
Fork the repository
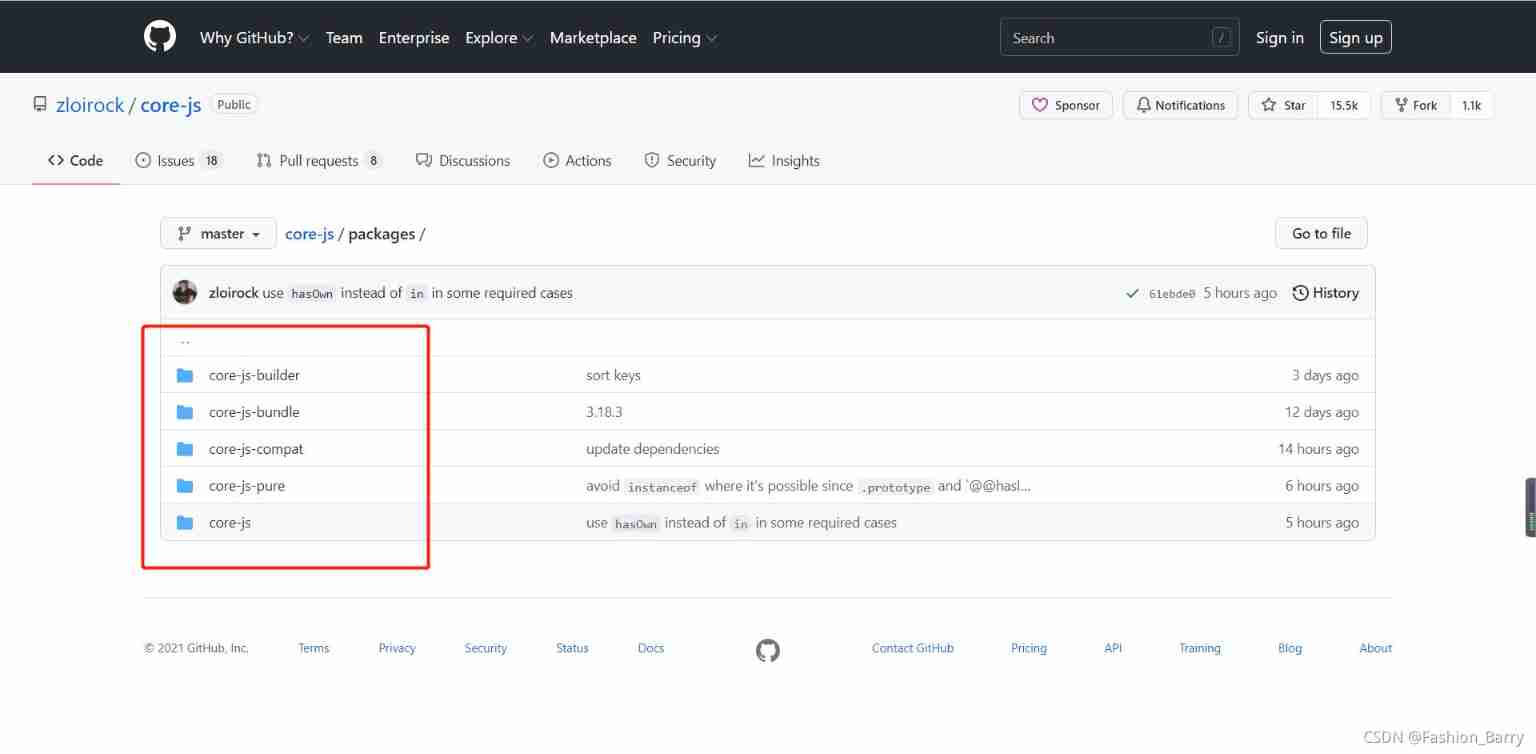1415,105
